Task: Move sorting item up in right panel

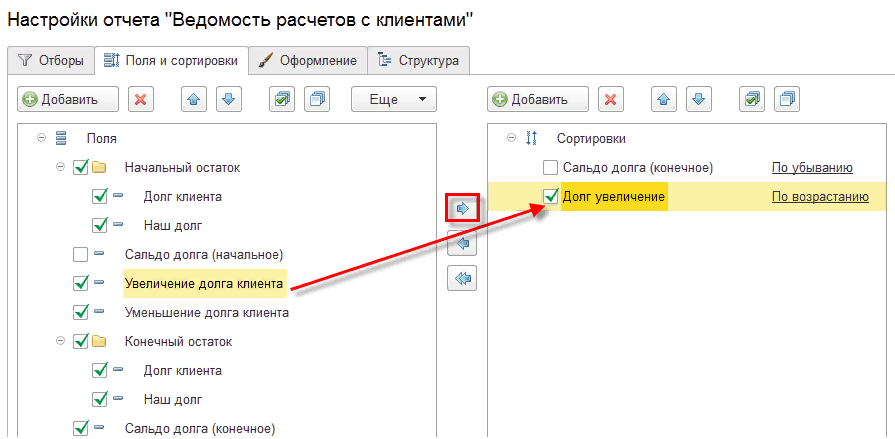Action: click(663, 99)
